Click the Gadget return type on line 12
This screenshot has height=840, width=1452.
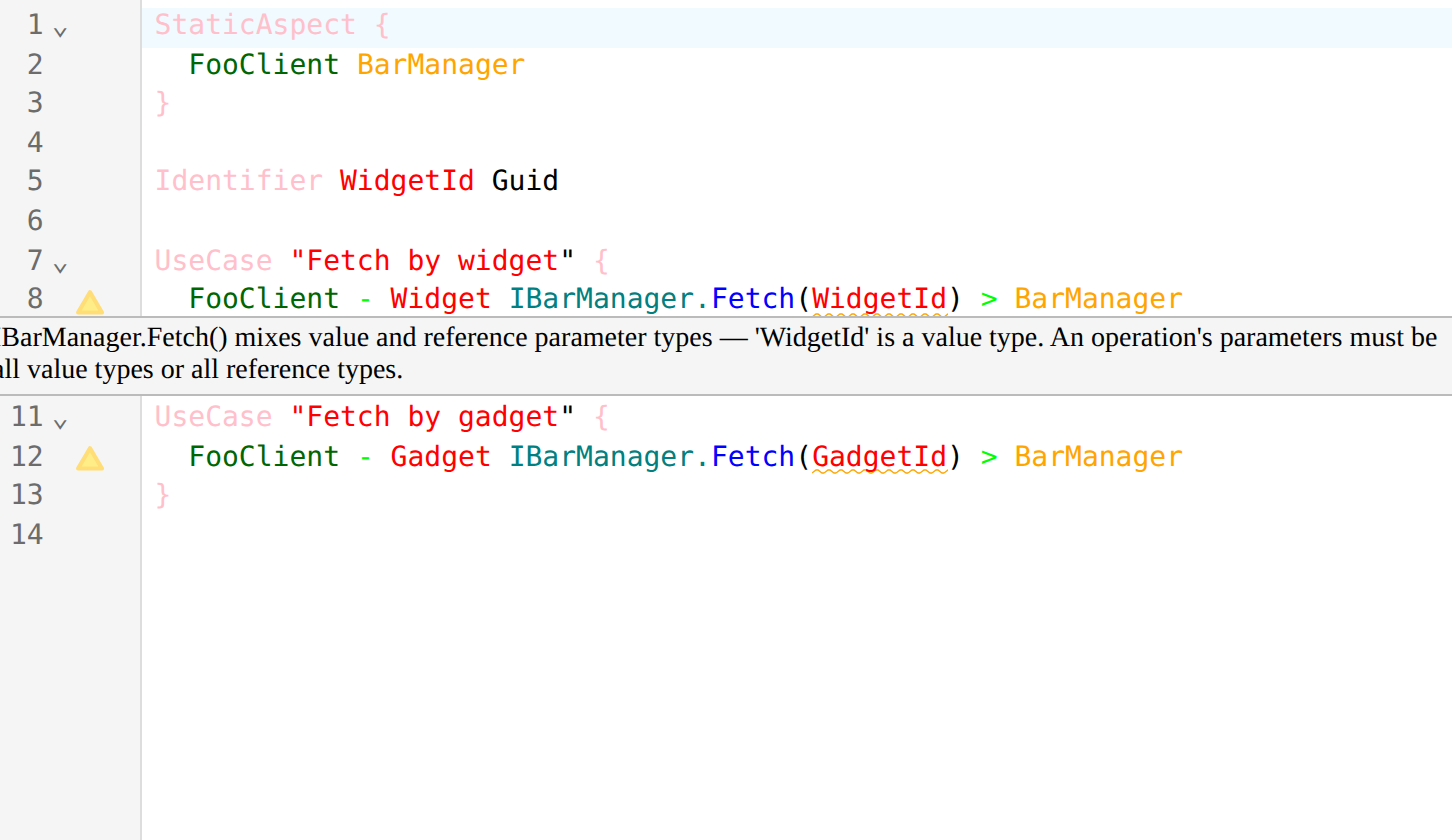pyautogui.click(x=440, y=457)
